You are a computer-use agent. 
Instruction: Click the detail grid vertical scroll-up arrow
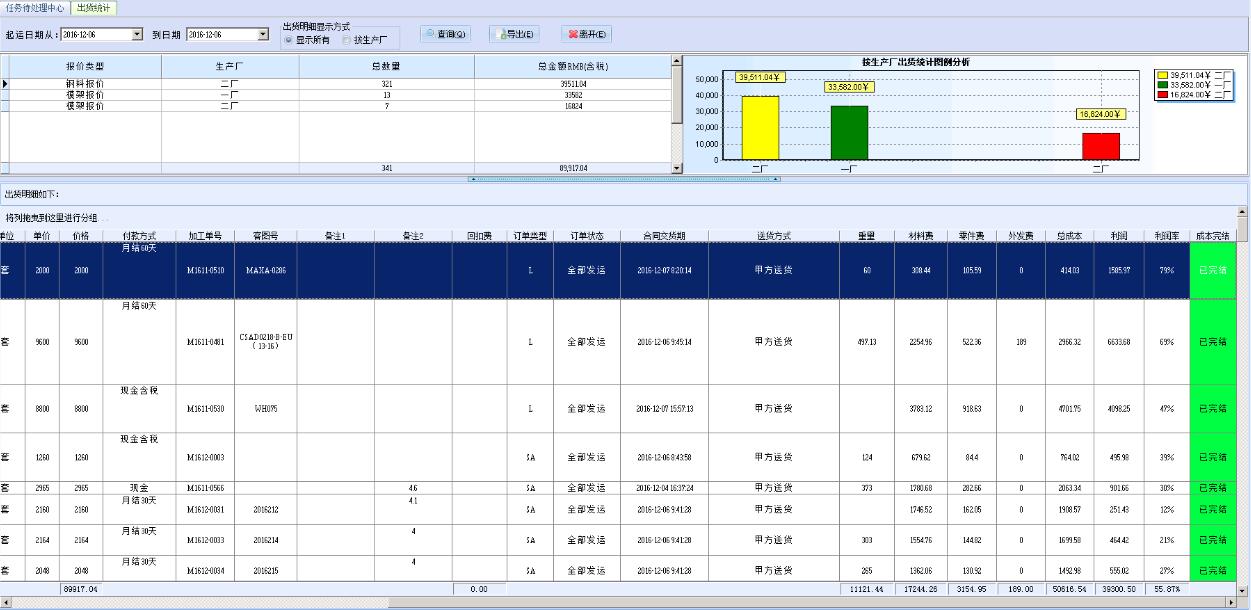[1243, 213]
